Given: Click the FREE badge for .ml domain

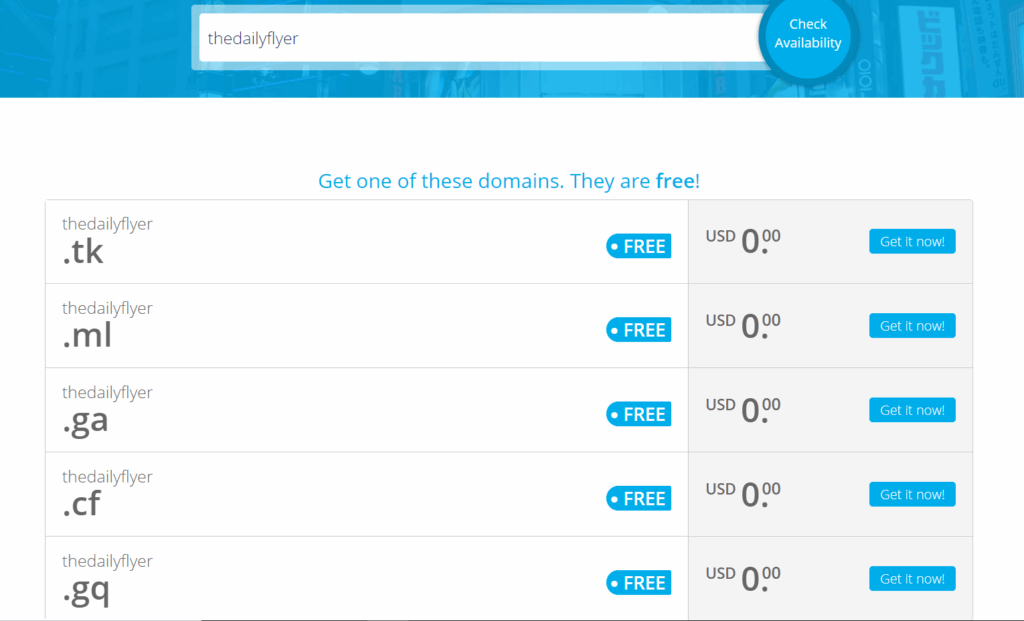Looking at the screenshot, I should [x=639, y=330].
